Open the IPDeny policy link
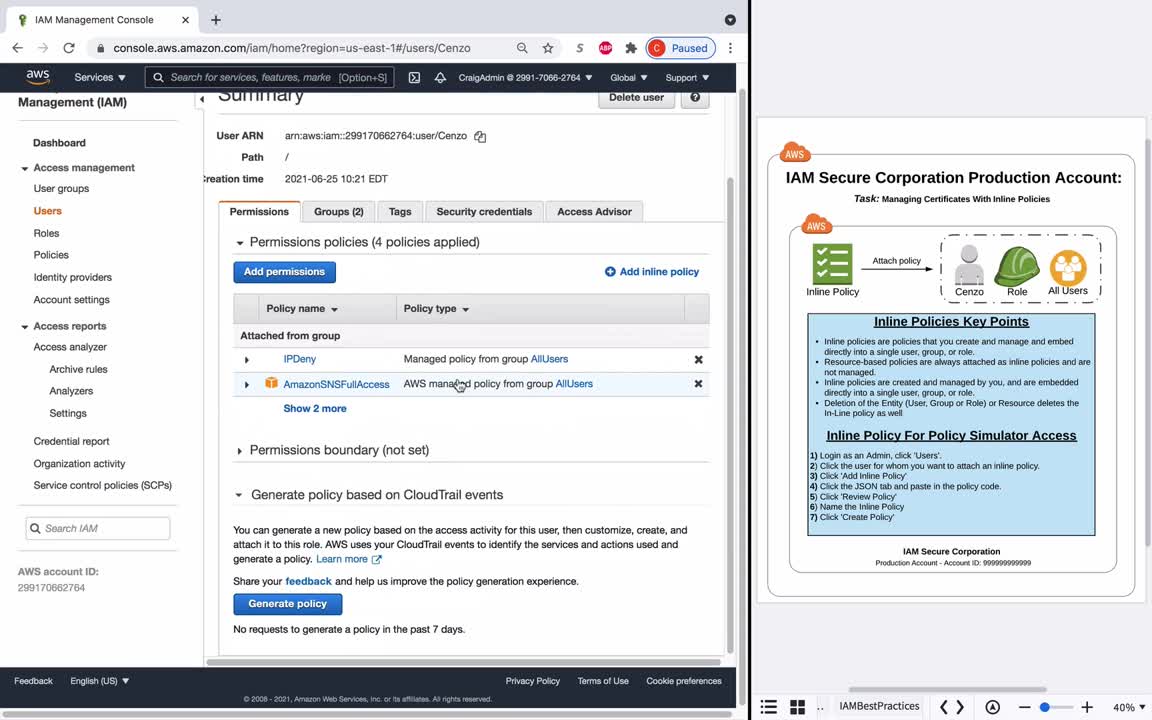Screen dimensions: 1152x720 [300, 359]
